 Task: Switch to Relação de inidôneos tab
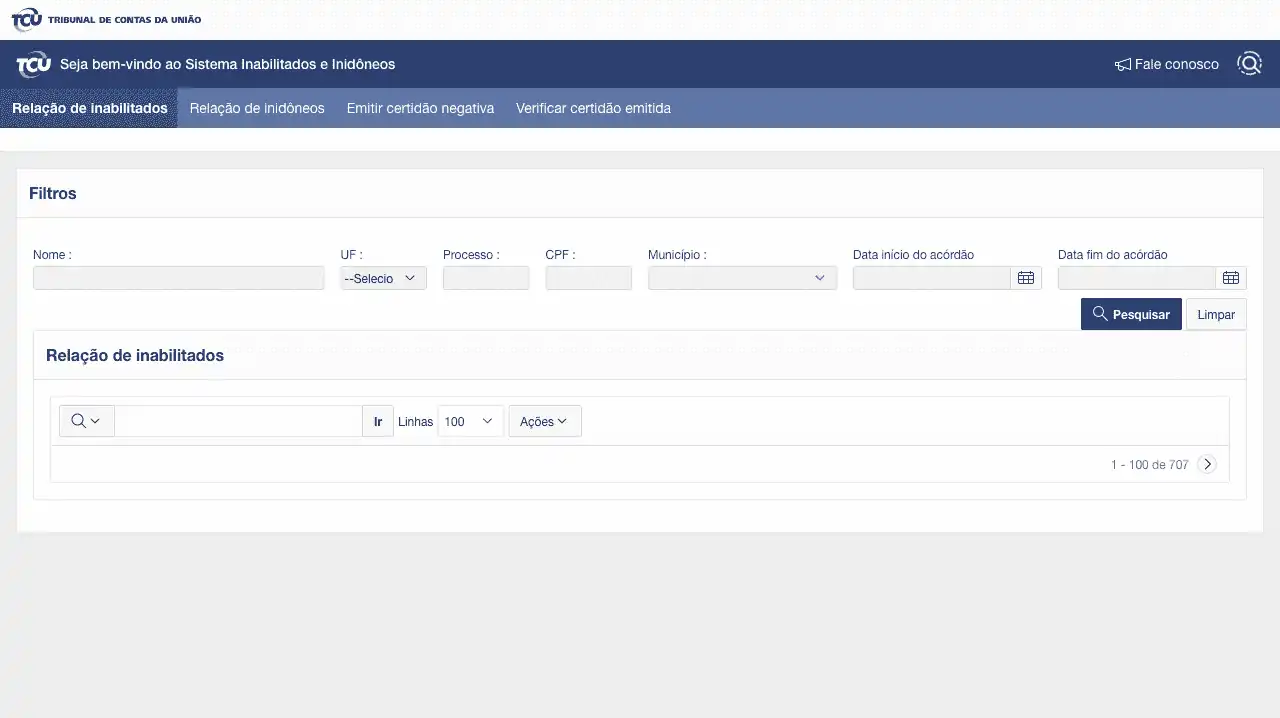[257, 108]
